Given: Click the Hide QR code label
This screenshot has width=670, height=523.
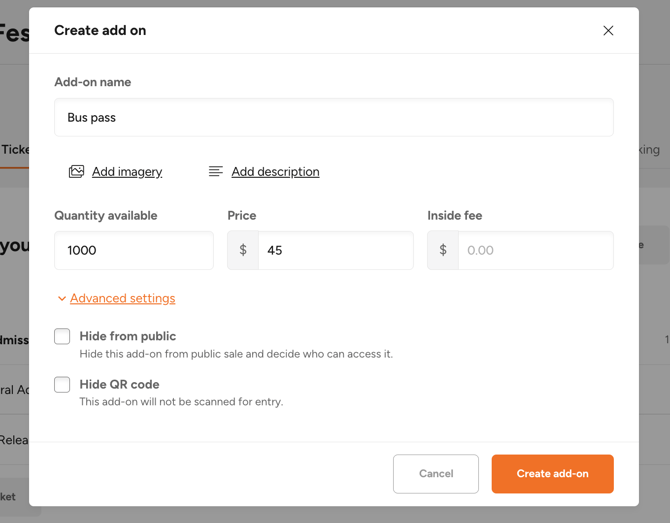Looking at the screenshot, I should pyautogui.click(x=119, y=384).
